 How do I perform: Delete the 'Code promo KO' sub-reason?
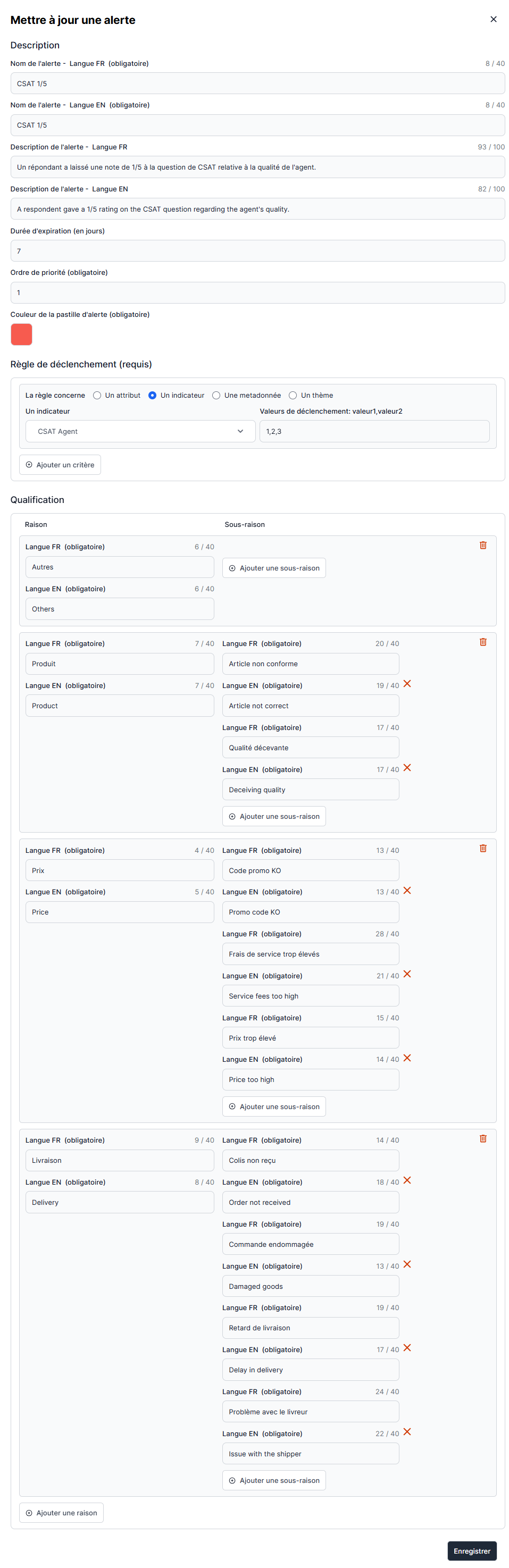pyautogui.click(x=407, y=891)
